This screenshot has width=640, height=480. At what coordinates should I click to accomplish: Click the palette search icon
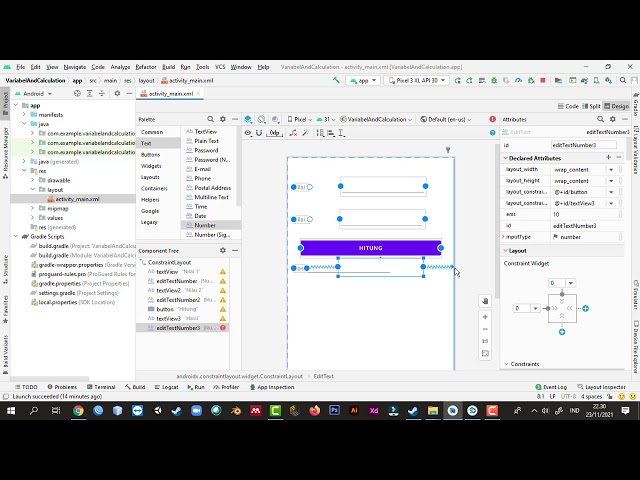[x=210, y=119]
